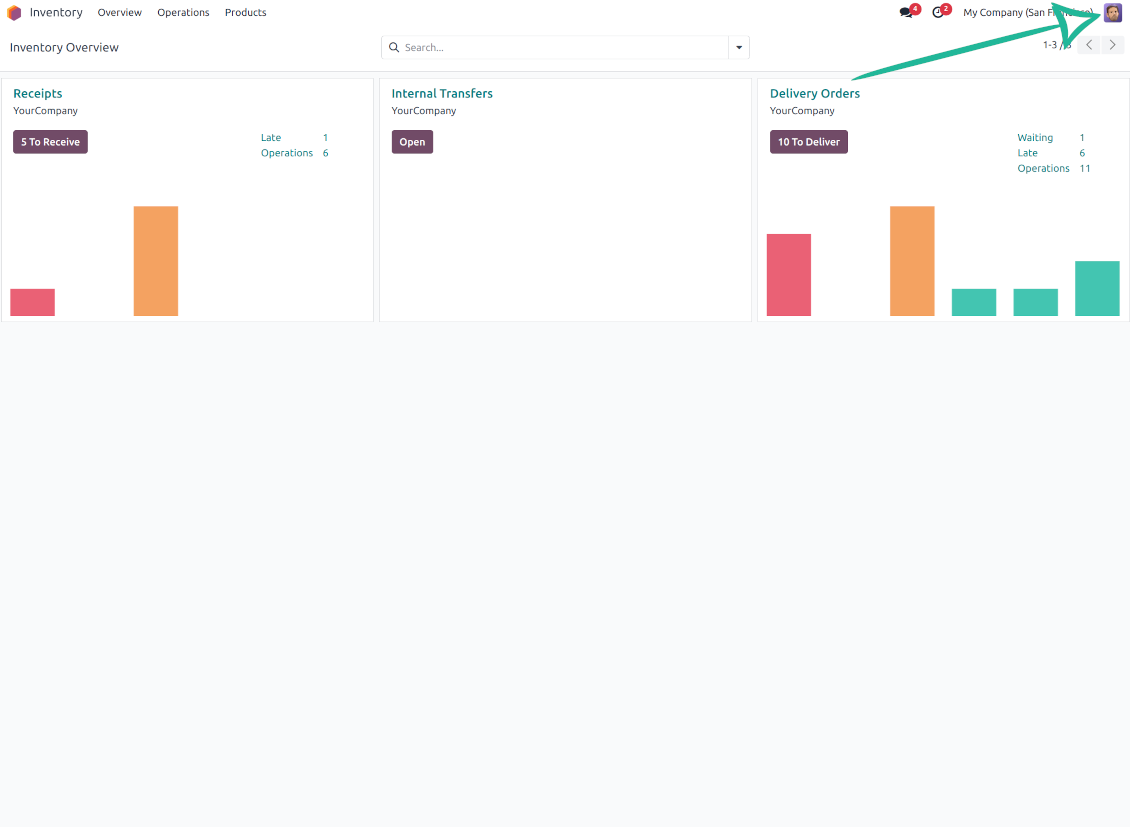Select the Overview menu item

[x=119, y=13]
